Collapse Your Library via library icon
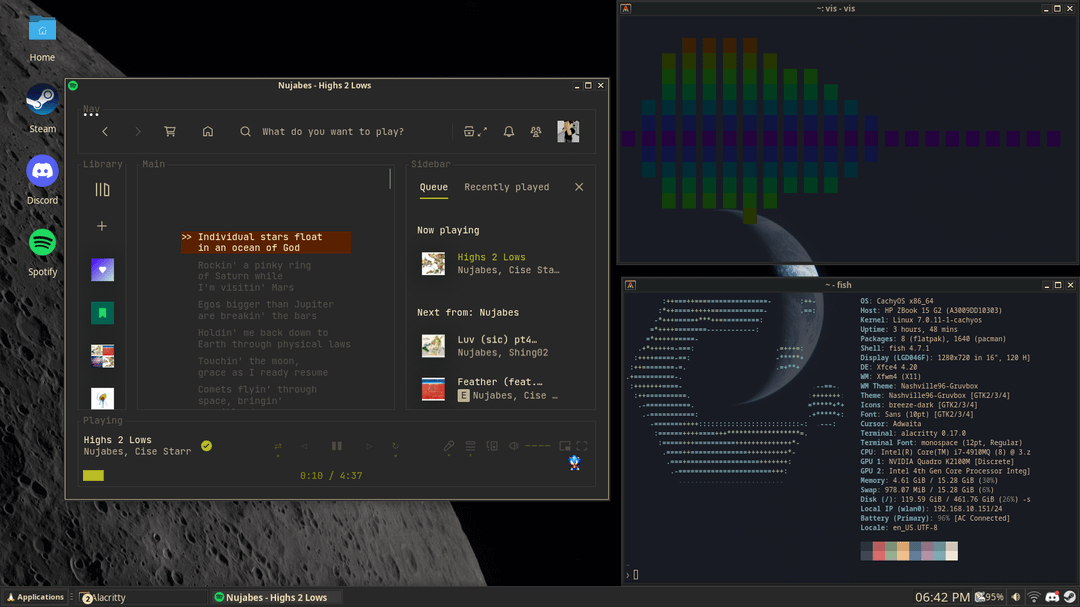Image resolution: width=1080 pixels, height=607 pixels. (x=102, y=190)
